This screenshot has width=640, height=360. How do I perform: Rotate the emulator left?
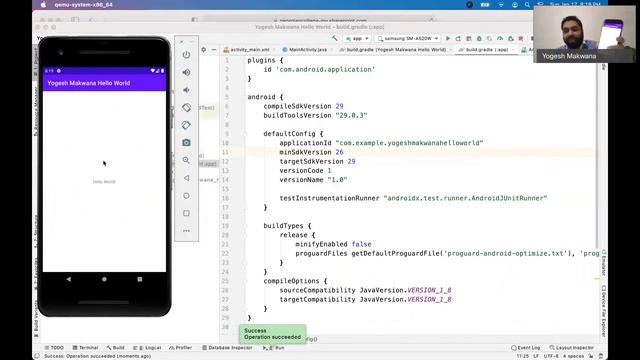(x=186, y=107)
